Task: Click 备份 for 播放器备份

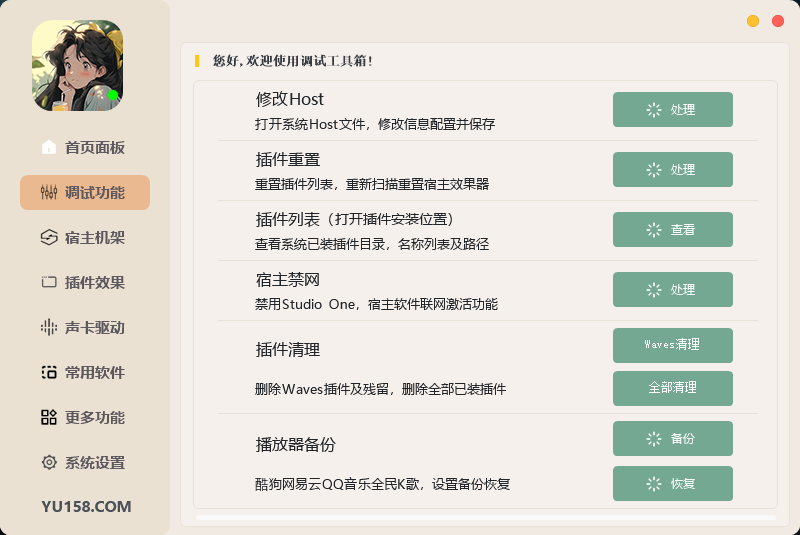Action: (672, 439)
